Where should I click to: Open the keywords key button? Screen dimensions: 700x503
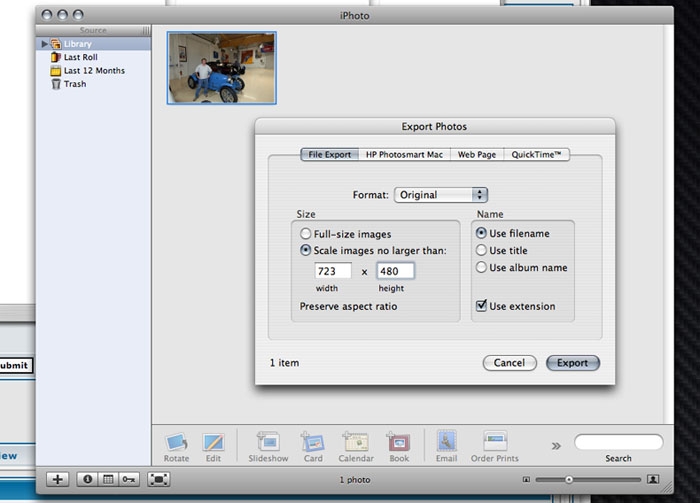click(x=129, y=479)
